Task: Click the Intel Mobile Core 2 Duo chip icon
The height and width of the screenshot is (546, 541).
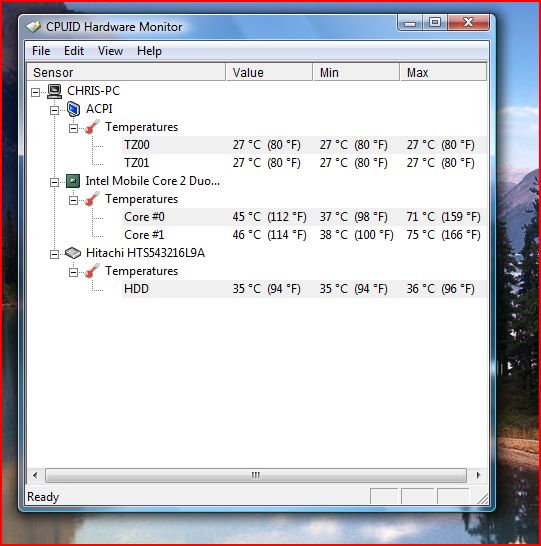Action: point(73,181)
